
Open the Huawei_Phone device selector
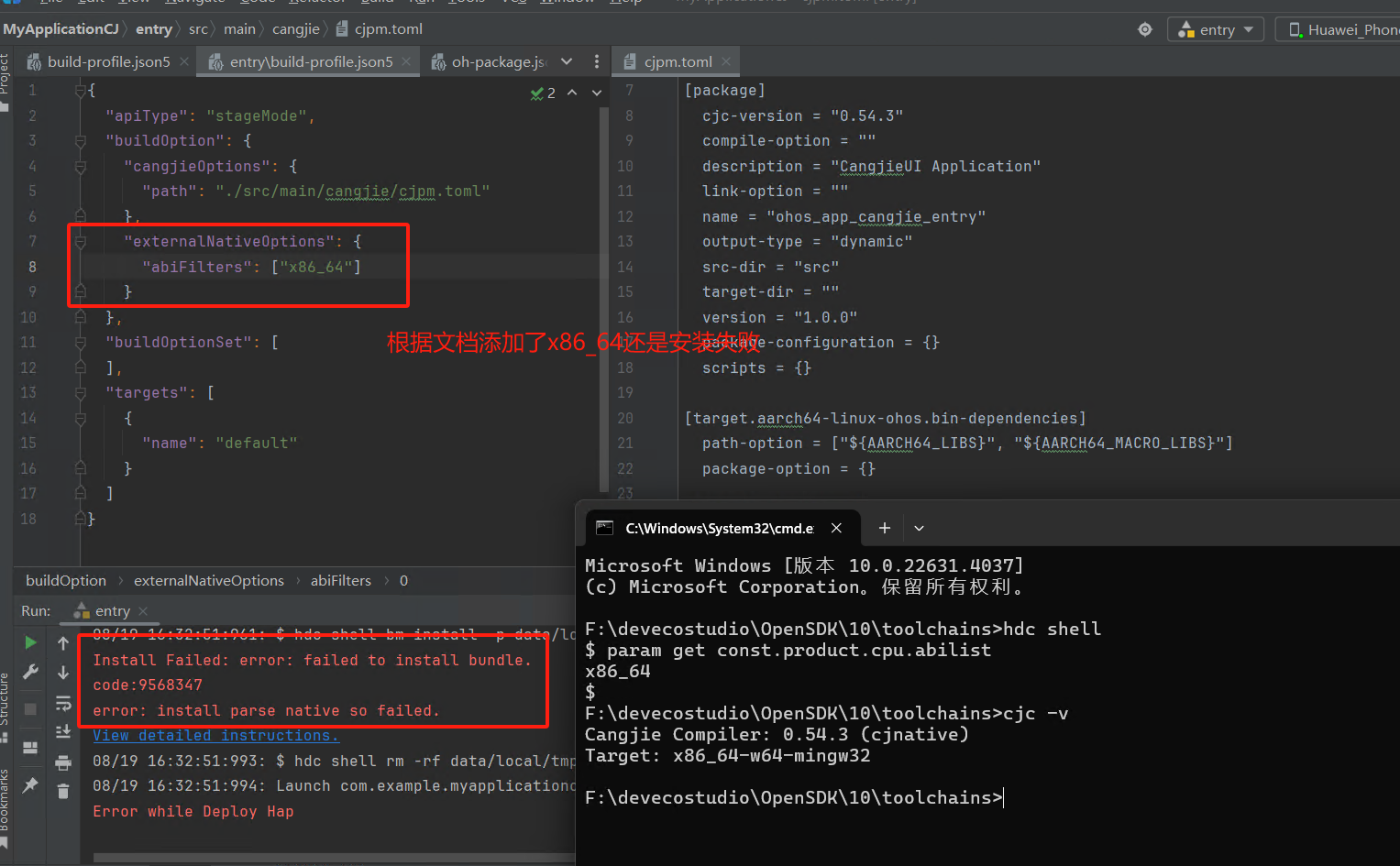point(1339,29)
